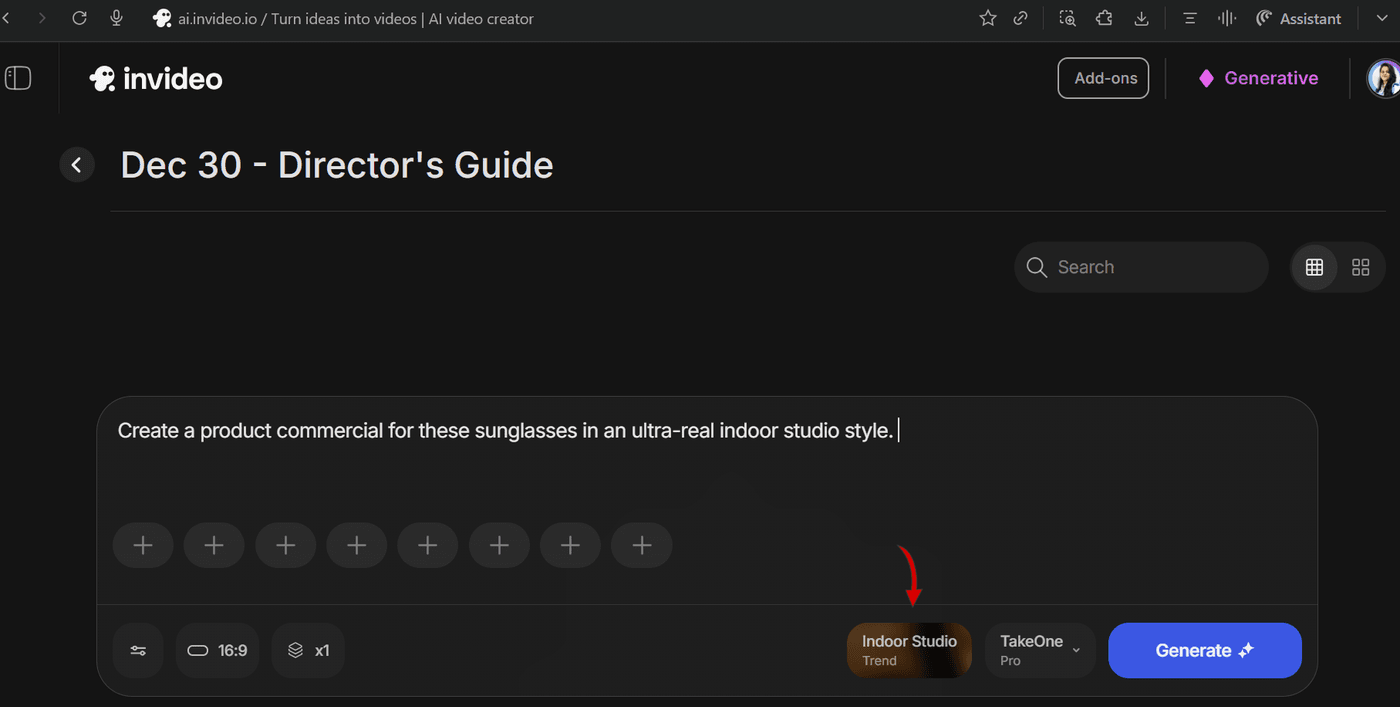Open the Add-ons button
Image resolution: width=1400 pixels, height=707 pixels.
pyautogui.click(x=1104, y=78)
